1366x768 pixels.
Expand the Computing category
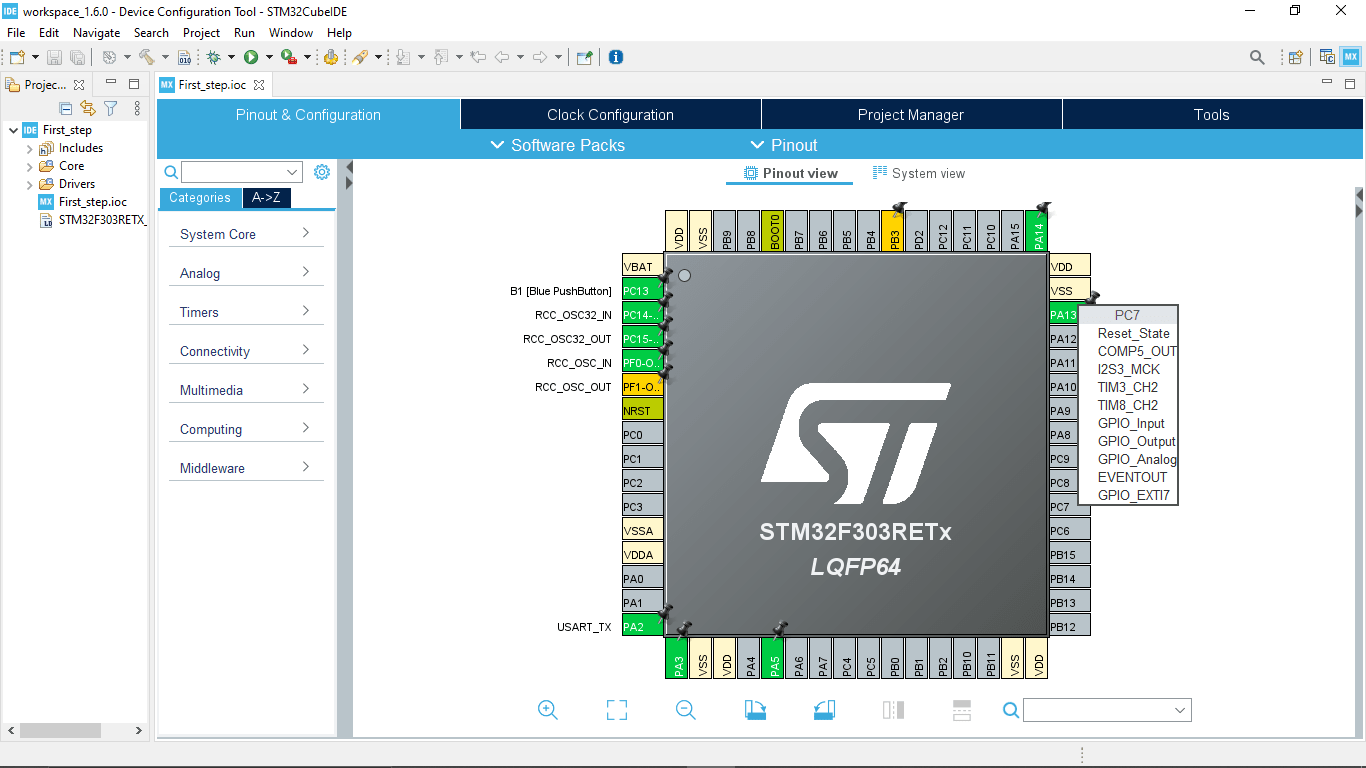(246, 429)
